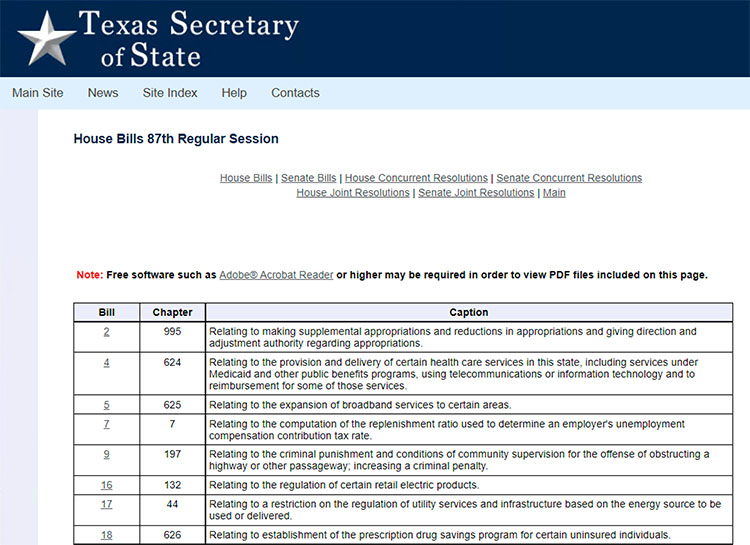
Task: Open House Joint Resolutions link
Action: click(x=353, y=193)
